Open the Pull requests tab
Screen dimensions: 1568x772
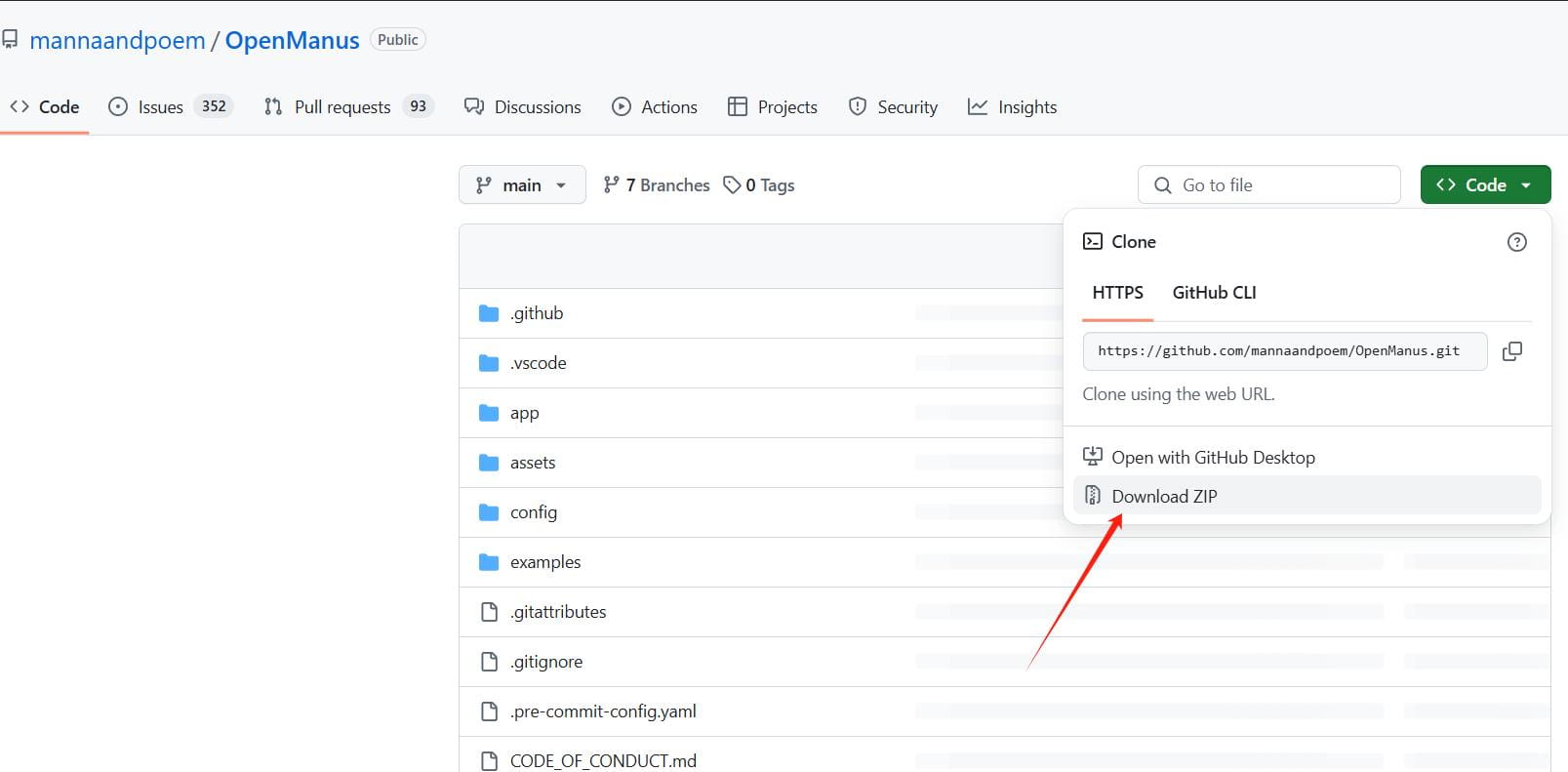click(348, 106)
